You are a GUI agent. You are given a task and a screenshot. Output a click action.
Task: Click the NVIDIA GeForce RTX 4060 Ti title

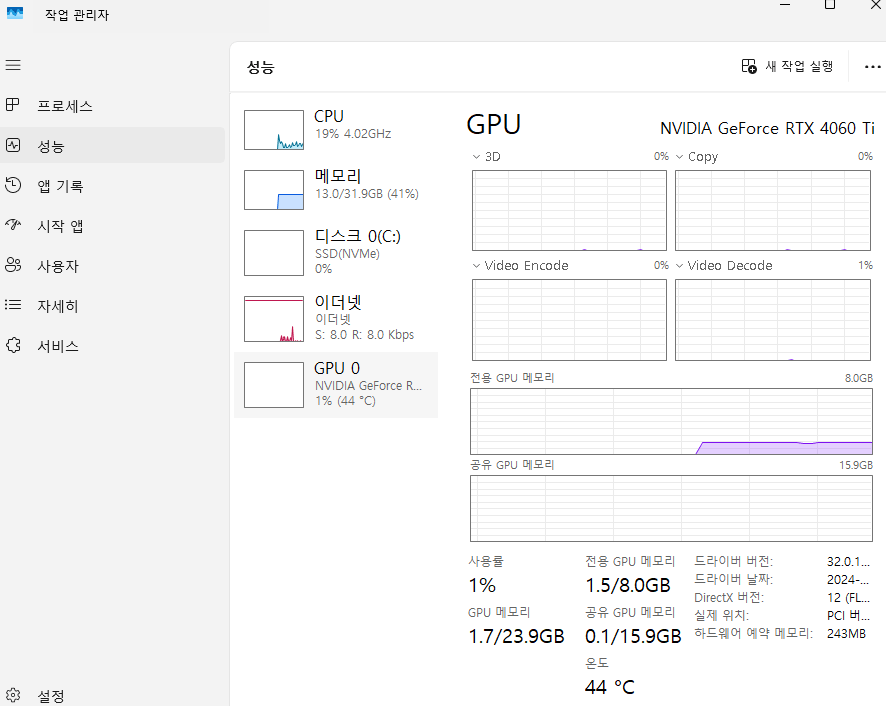[x=767, y=129]
